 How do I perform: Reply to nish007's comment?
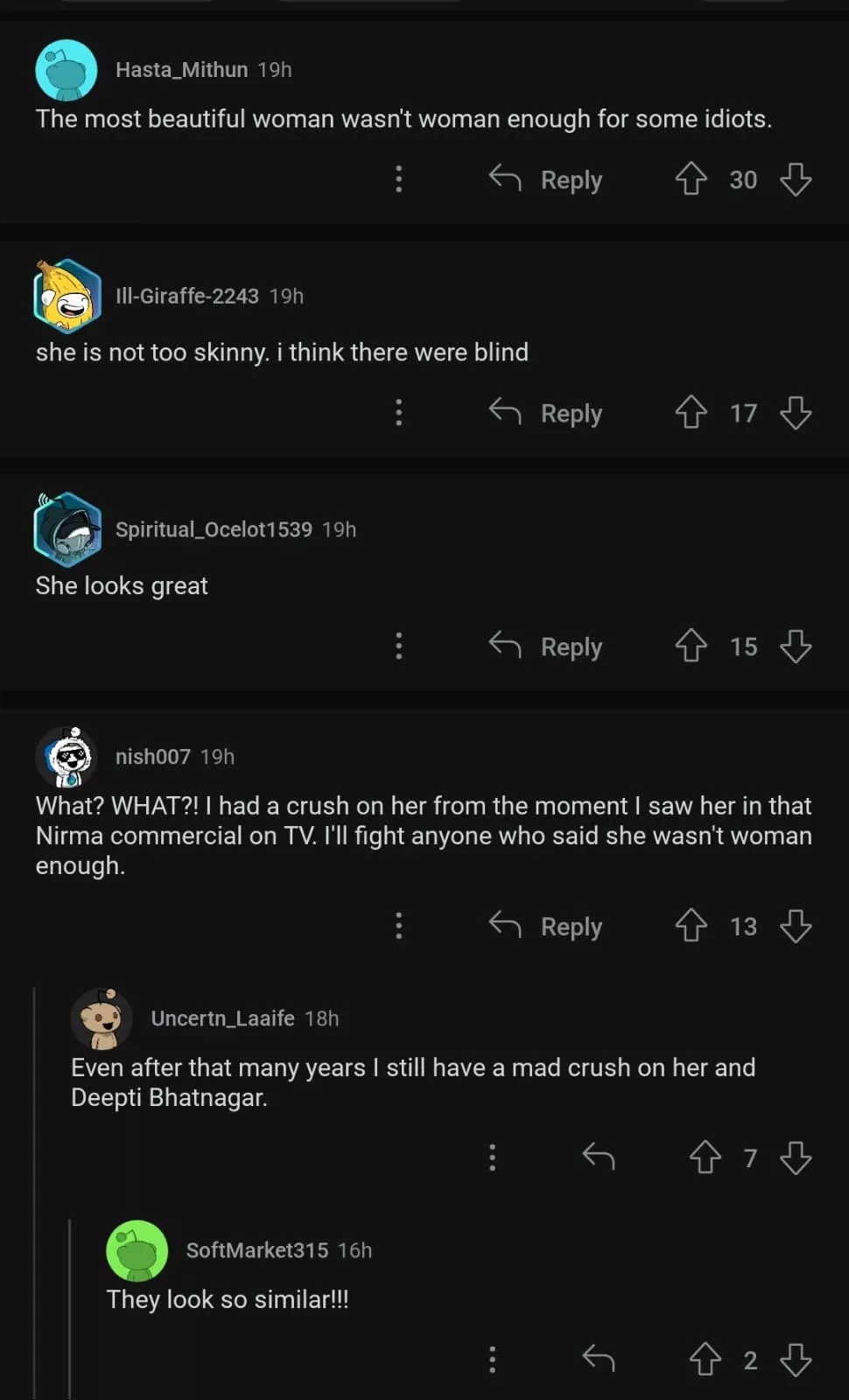pyautogui.click(x=547, y=926)
